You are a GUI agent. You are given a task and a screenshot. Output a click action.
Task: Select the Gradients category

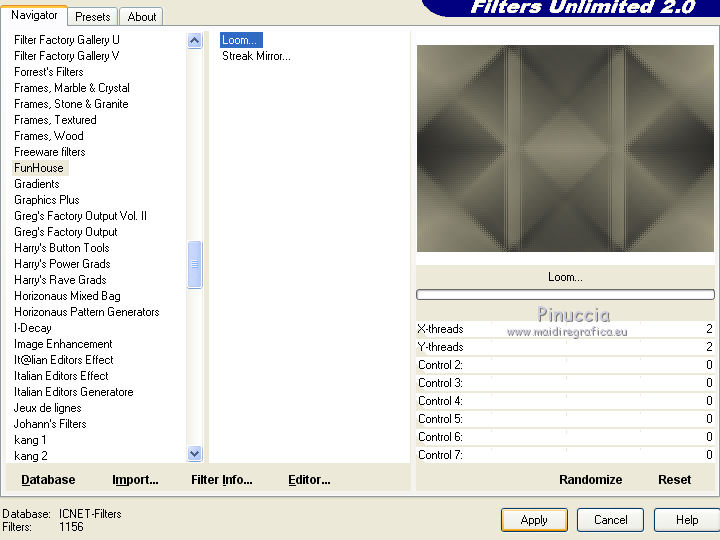37,184
